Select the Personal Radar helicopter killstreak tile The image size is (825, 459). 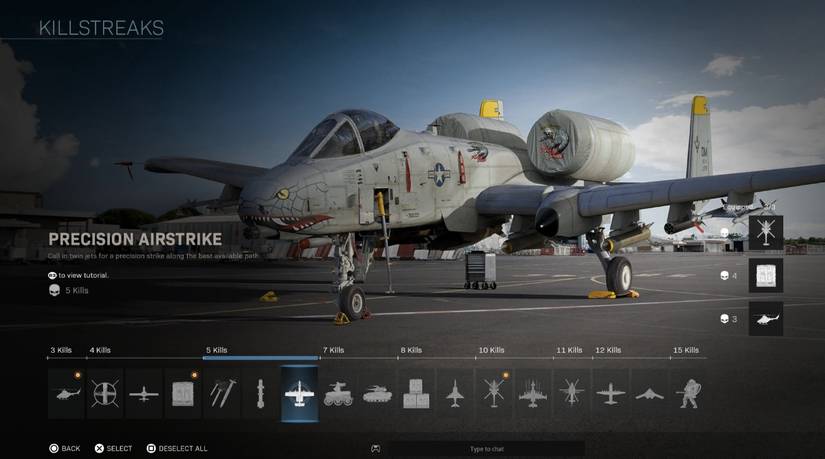tap(66, 393)
